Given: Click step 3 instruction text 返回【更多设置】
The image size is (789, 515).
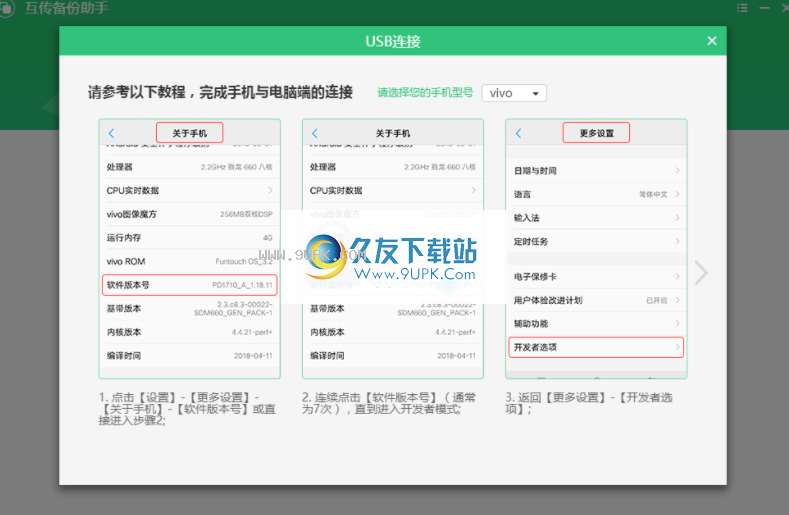Looking at the screenshot, I should [589, 403].
